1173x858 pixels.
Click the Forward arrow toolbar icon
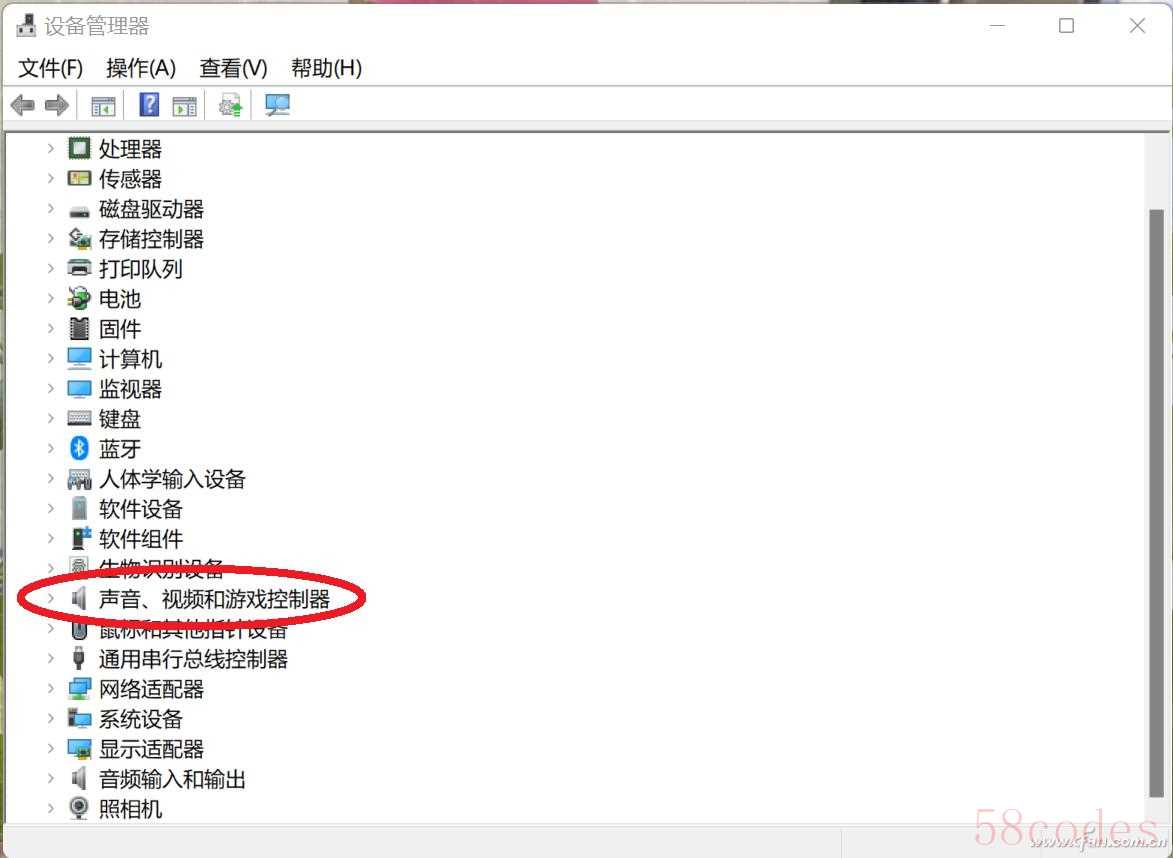(x=57, y=105)
